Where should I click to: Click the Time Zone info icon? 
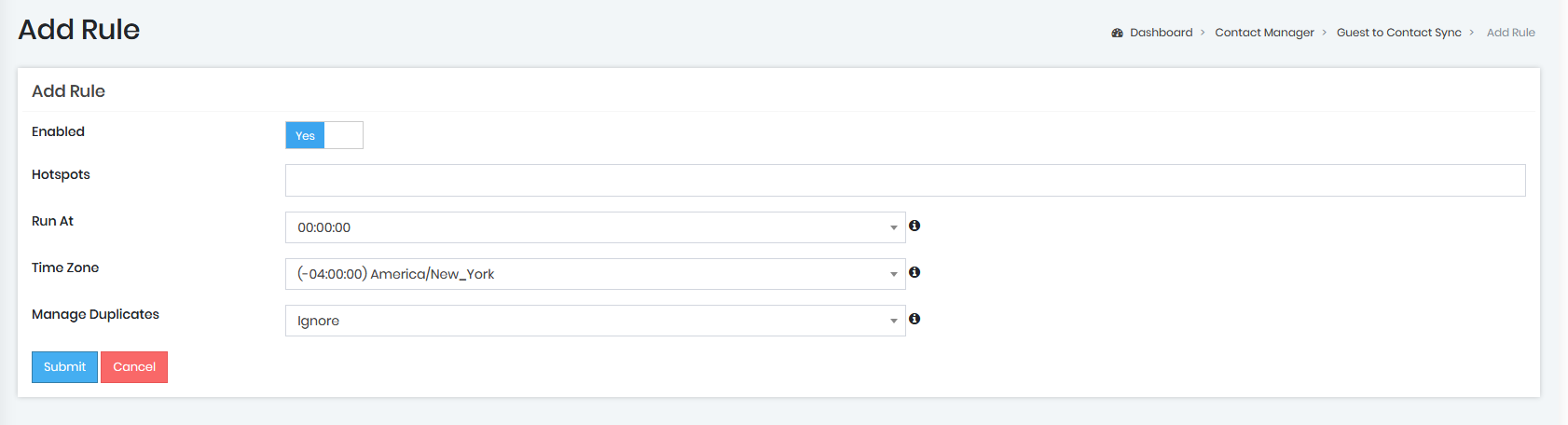(915, 272)
